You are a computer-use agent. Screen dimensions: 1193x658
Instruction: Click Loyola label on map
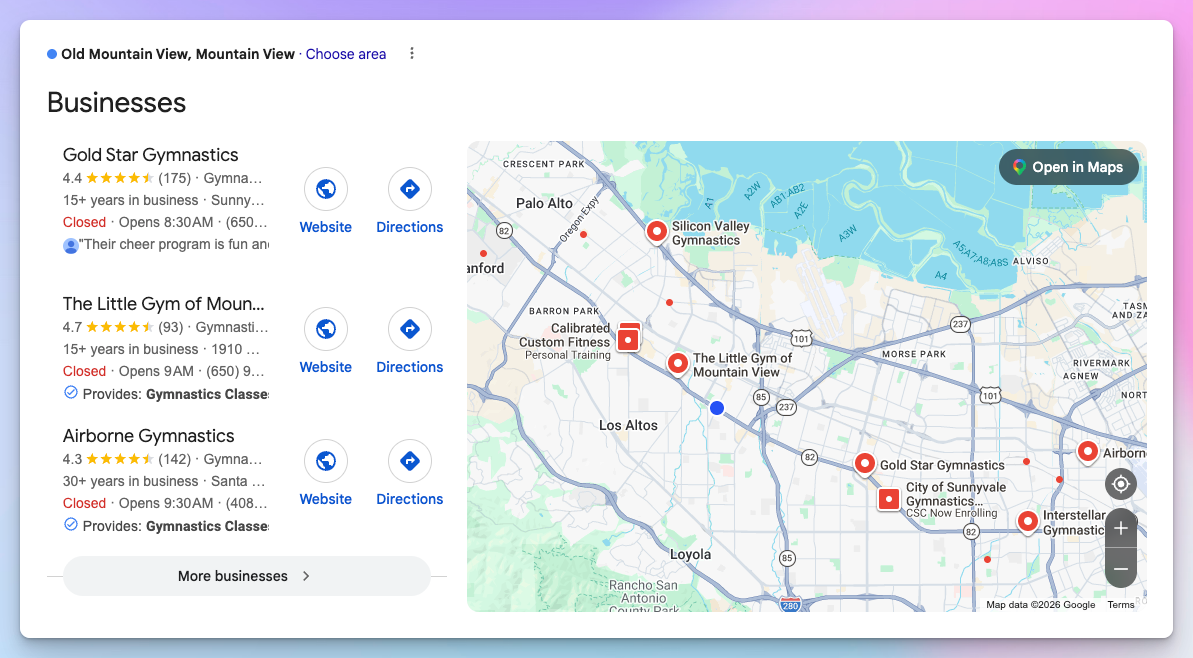click(690, 555)
